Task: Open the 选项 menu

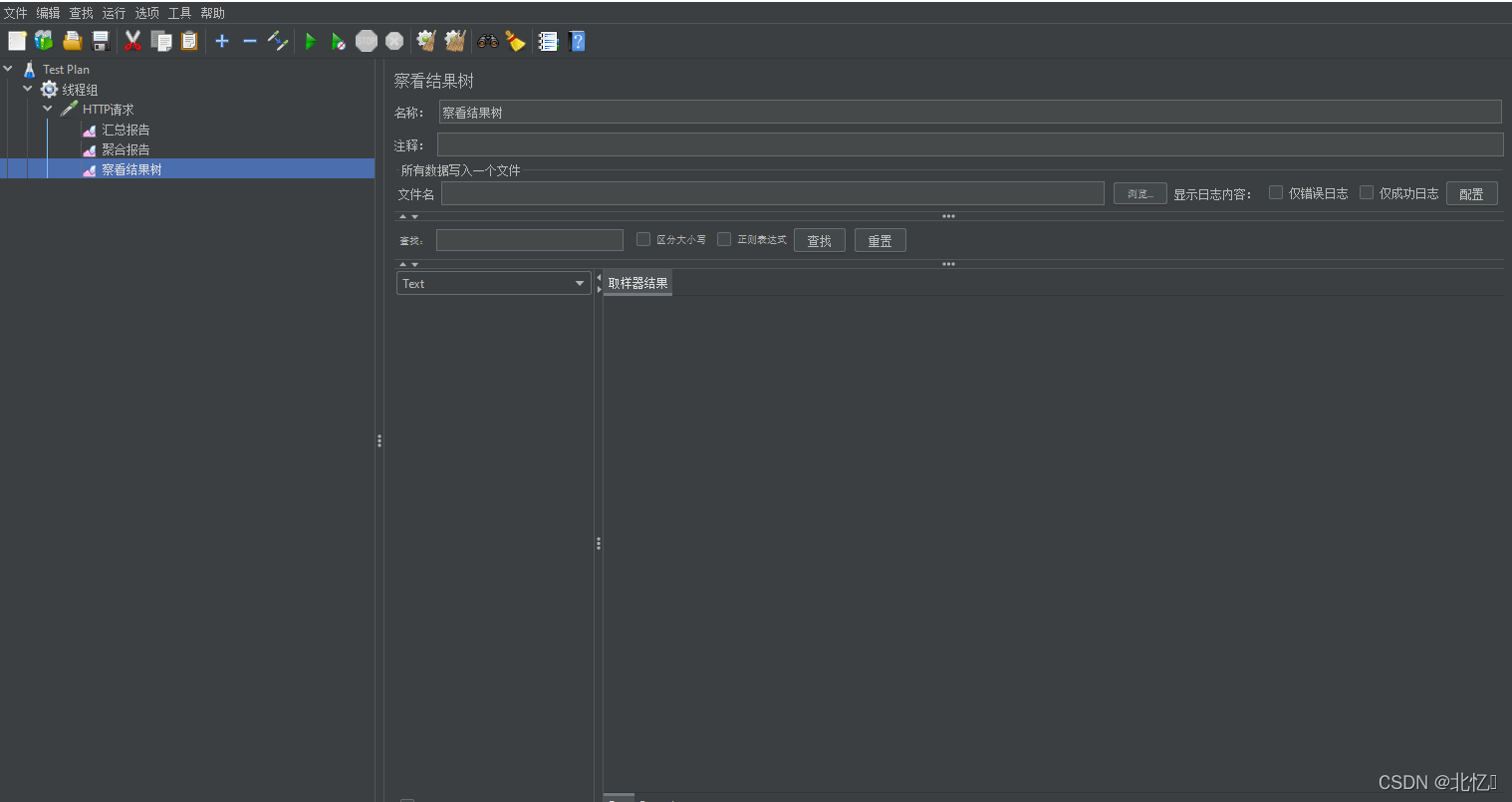Action: coord(147,13)
